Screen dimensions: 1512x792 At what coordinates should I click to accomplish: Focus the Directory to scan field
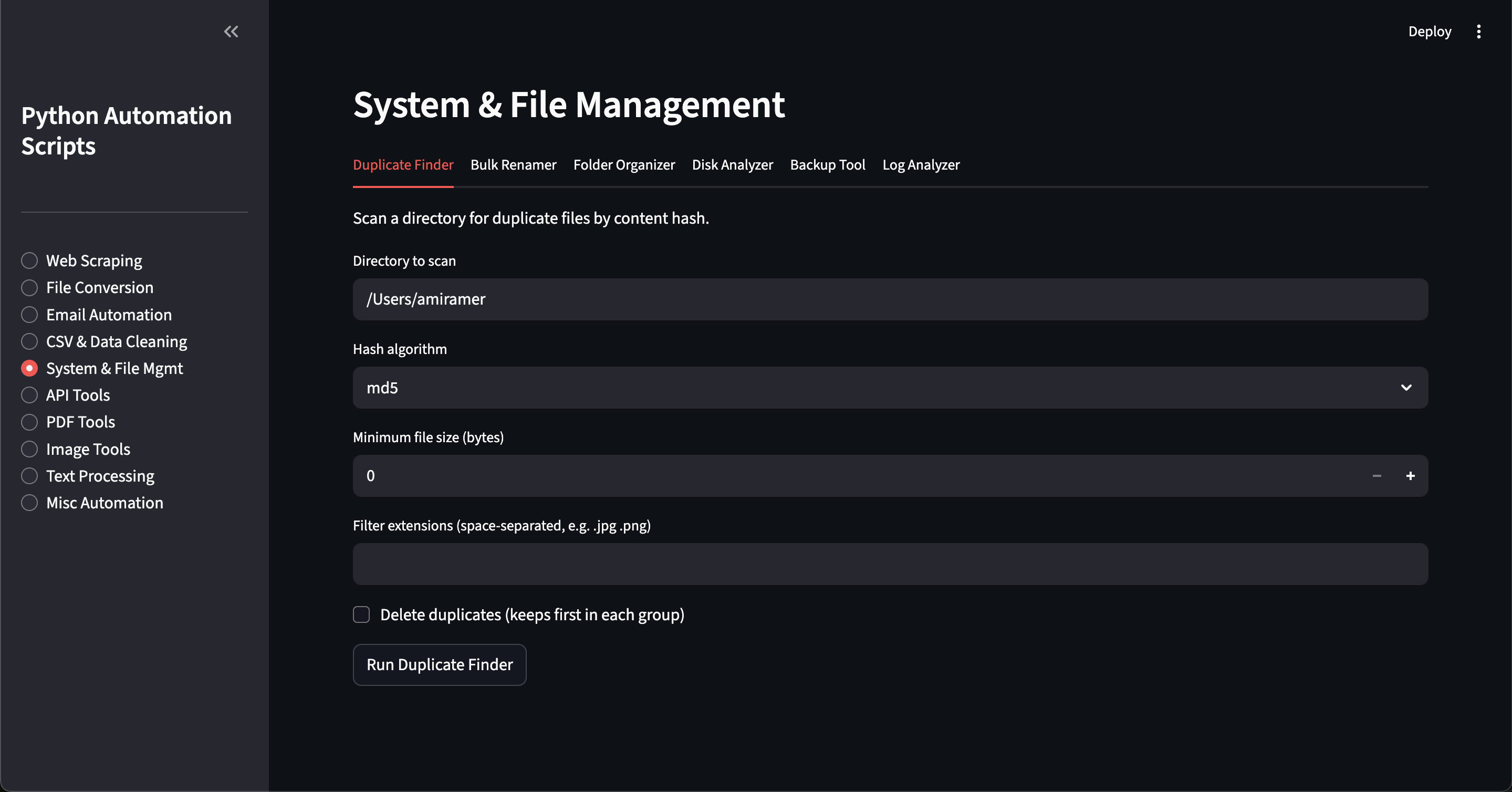coord(890,299)
